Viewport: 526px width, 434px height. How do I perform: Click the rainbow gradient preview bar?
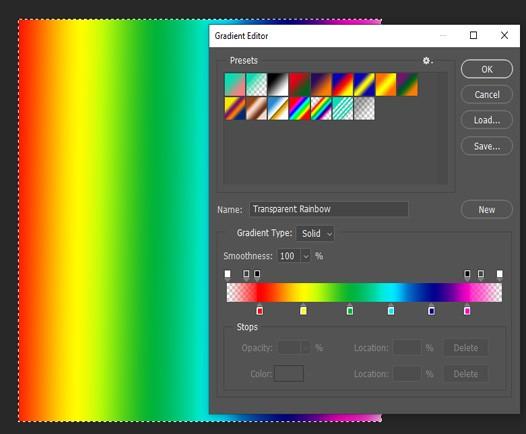point(364,292)
